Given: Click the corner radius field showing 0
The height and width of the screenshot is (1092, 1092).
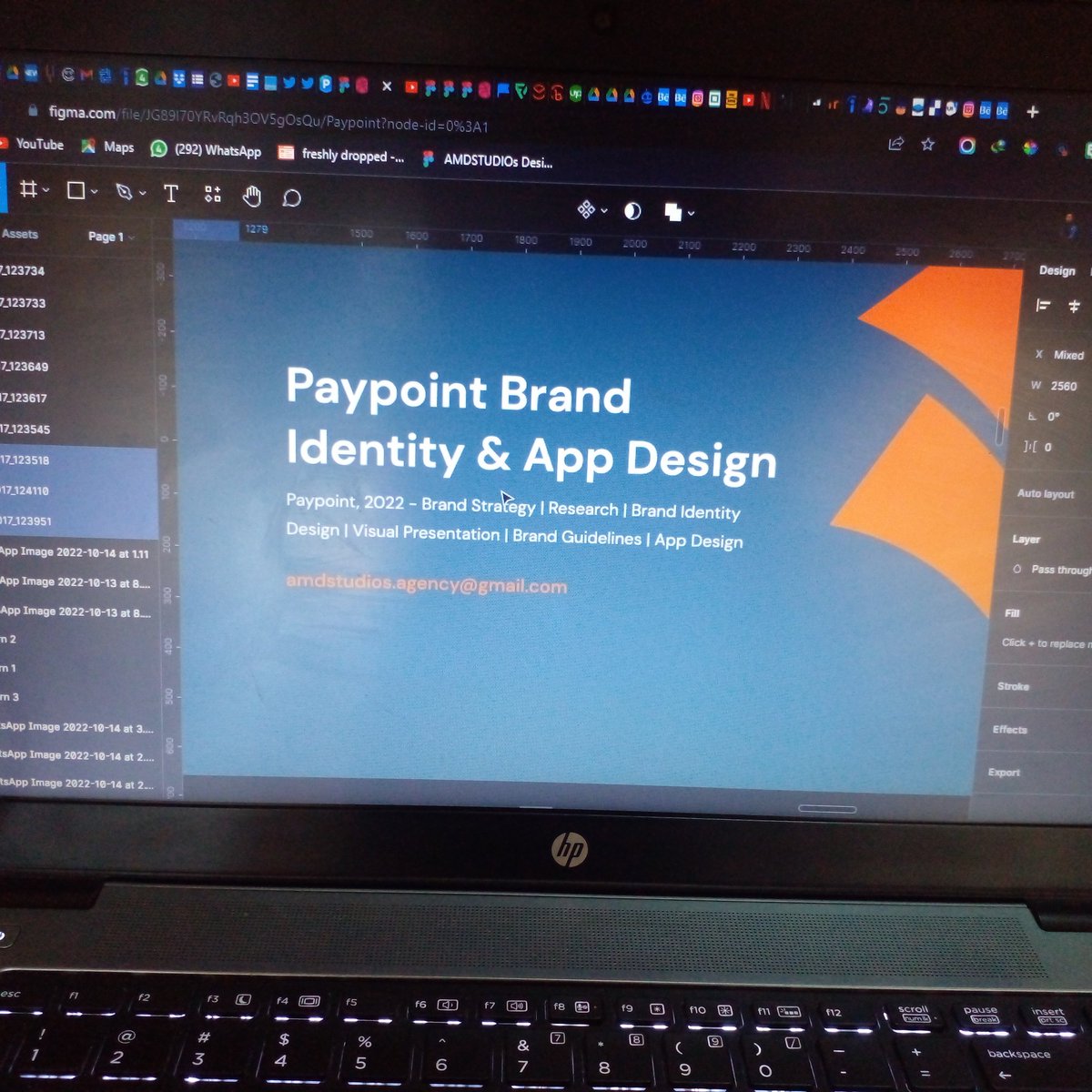Looking at the screenshot, I should pos(1039,447).
